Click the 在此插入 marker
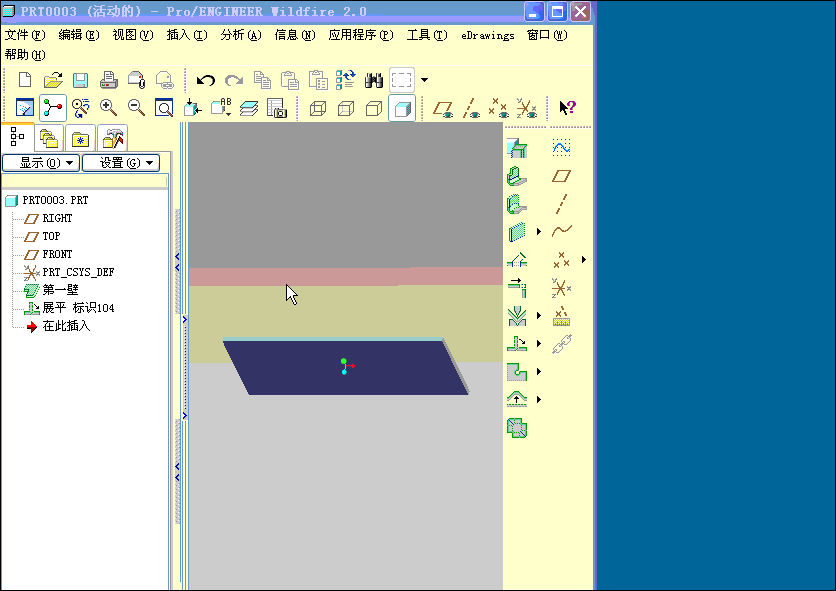 click(66, 326)
